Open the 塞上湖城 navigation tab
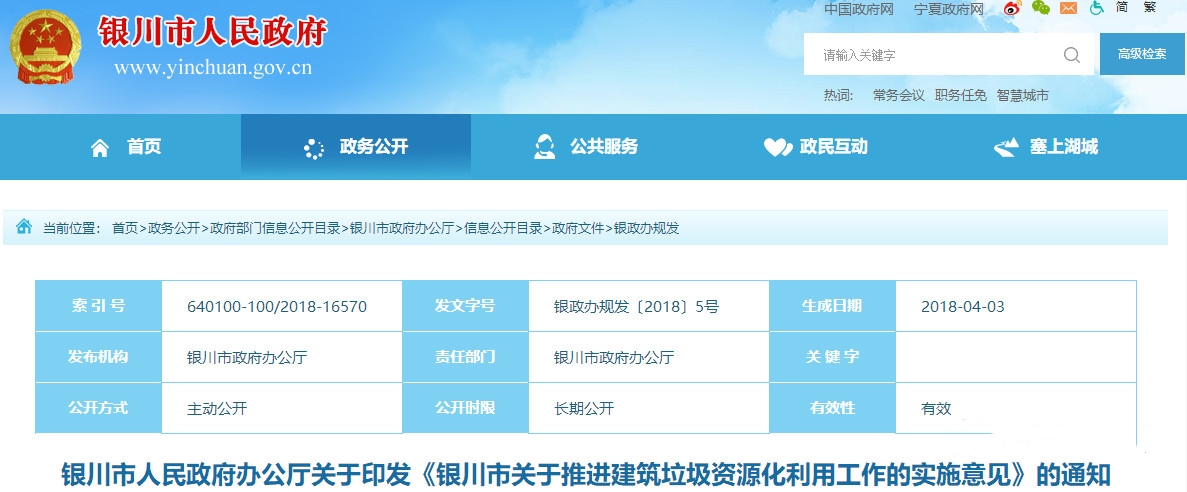1187x492 pixels. pyautogui.click(x=1046, y=147)
